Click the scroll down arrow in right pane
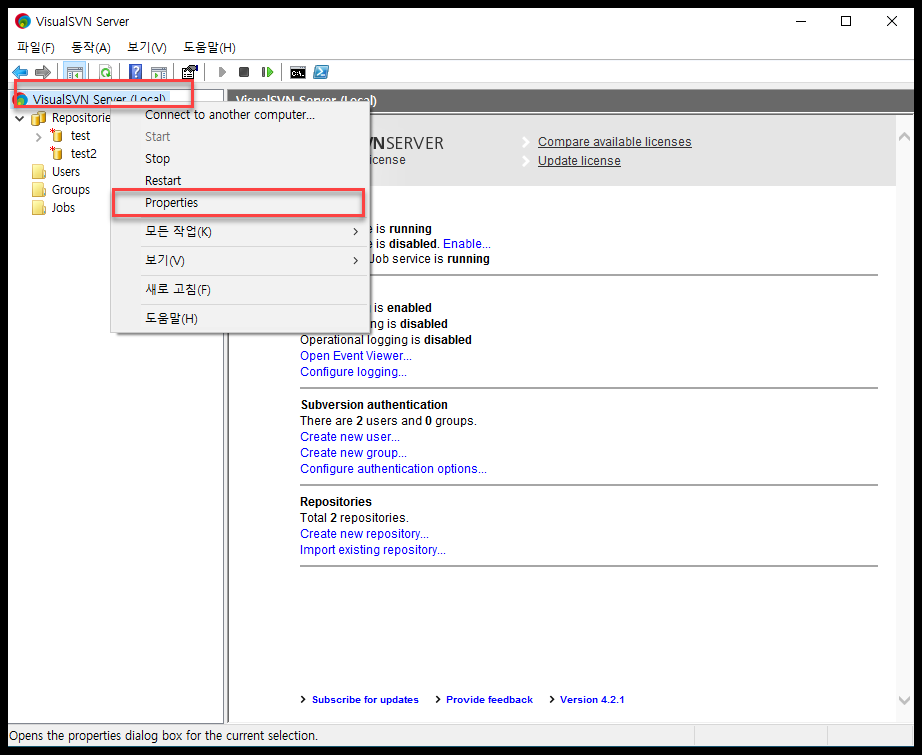Viewport: 922px width, 755px height. (x=904, y=700)
